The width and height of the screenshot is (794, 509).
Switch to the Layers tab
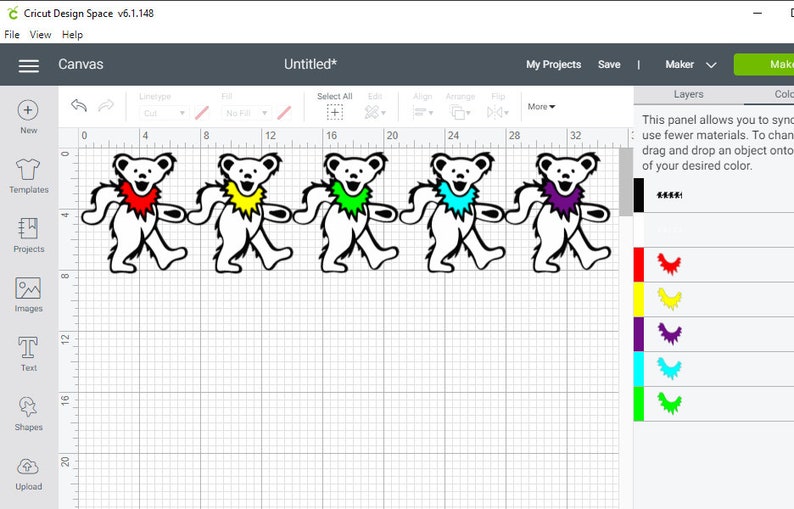click(x=688, y=94)
